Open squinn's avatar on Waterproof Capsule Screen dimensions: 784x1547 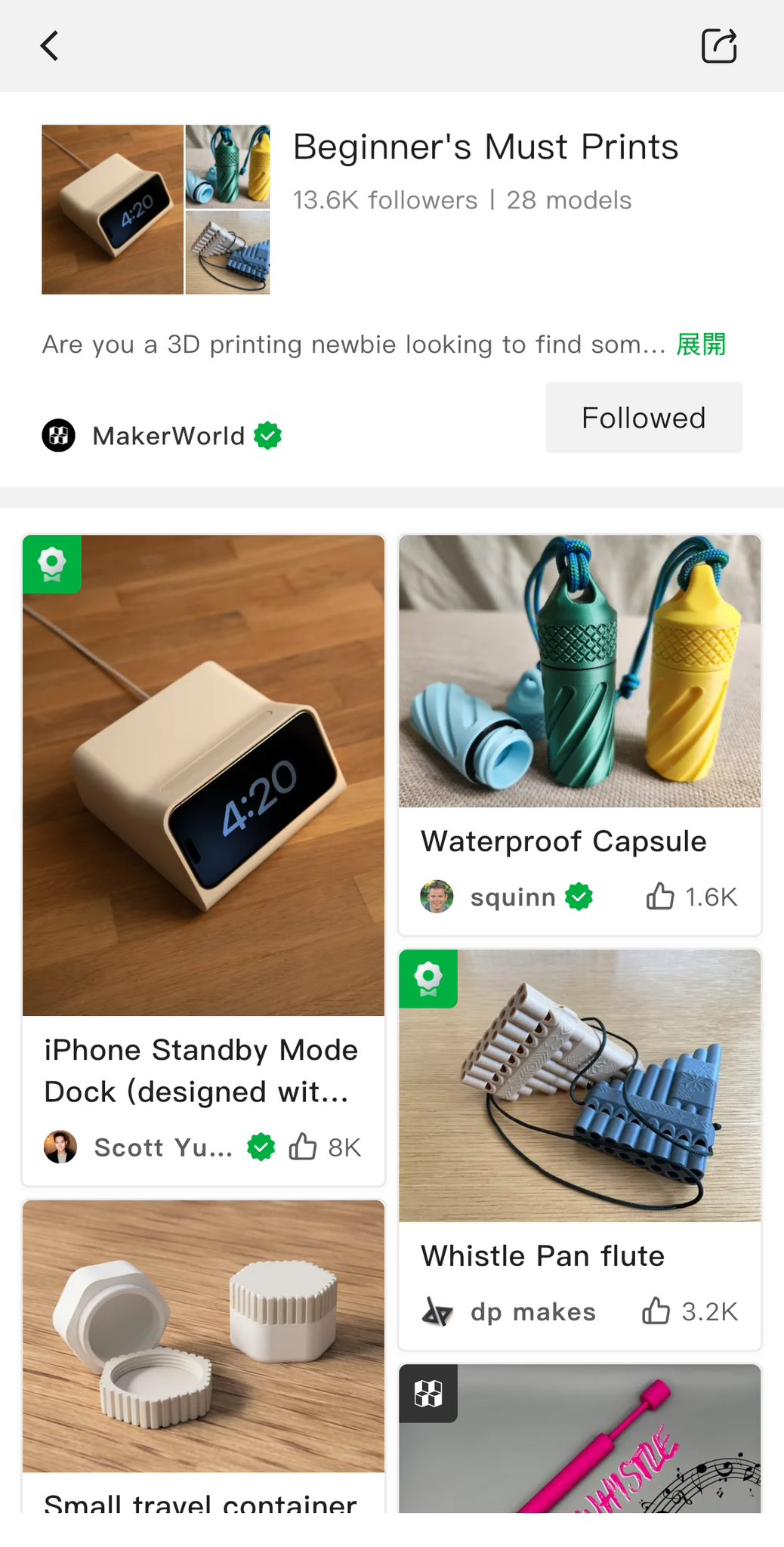pos(437,897)
